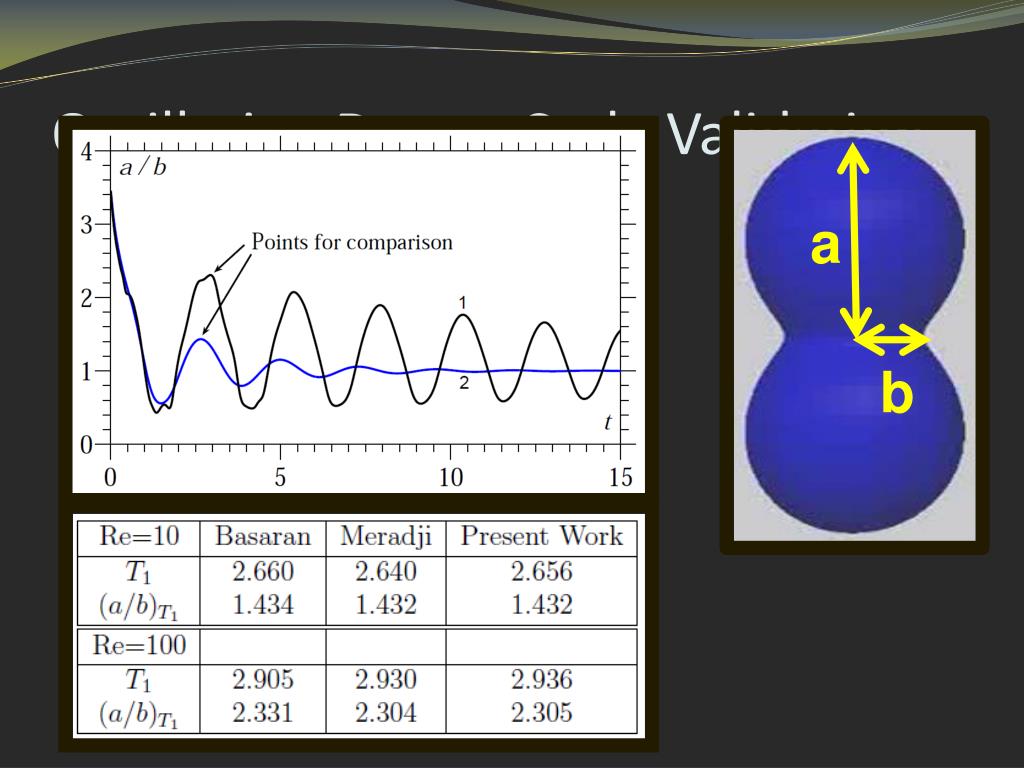Select the Re=100 table row header

pos(138,646)
